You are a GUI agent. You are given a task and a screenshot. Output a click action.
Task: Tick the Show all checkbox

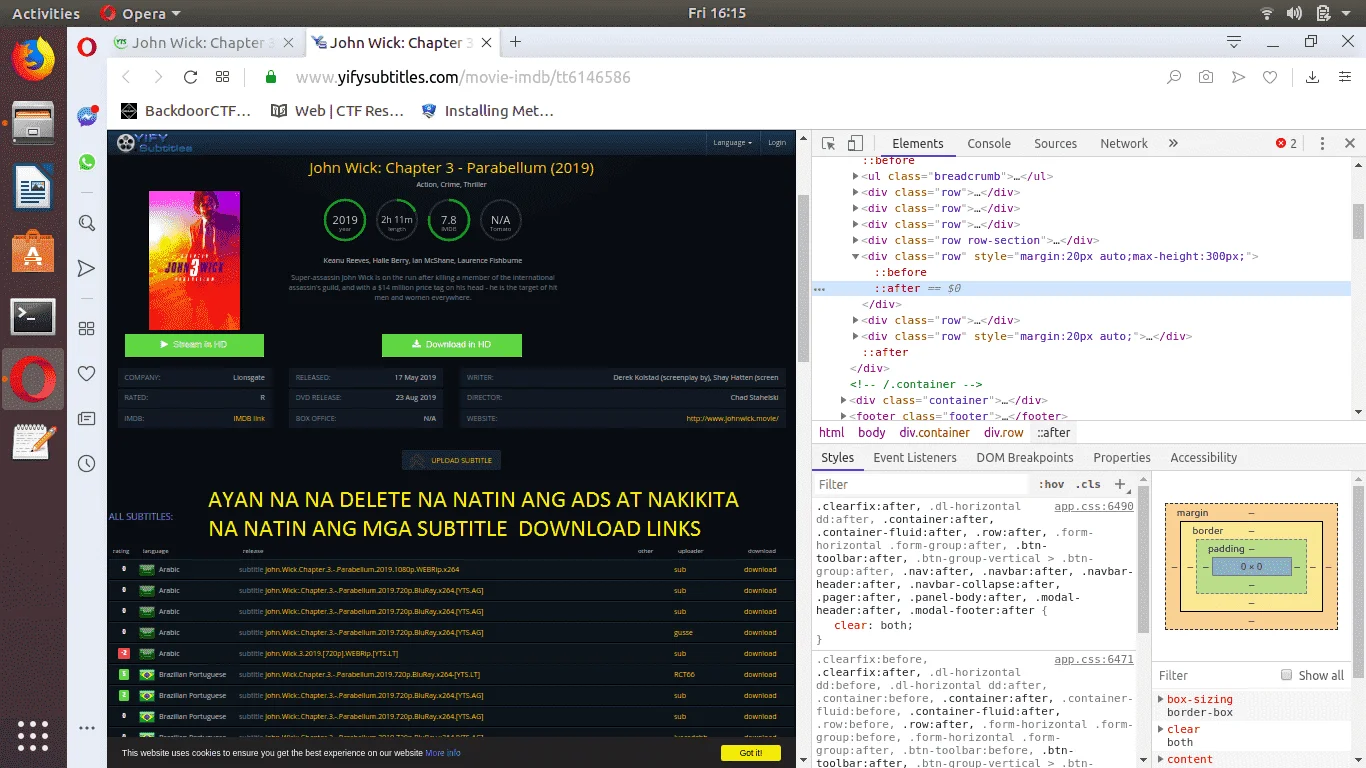pyautogui.click(x=1287, y=675)
